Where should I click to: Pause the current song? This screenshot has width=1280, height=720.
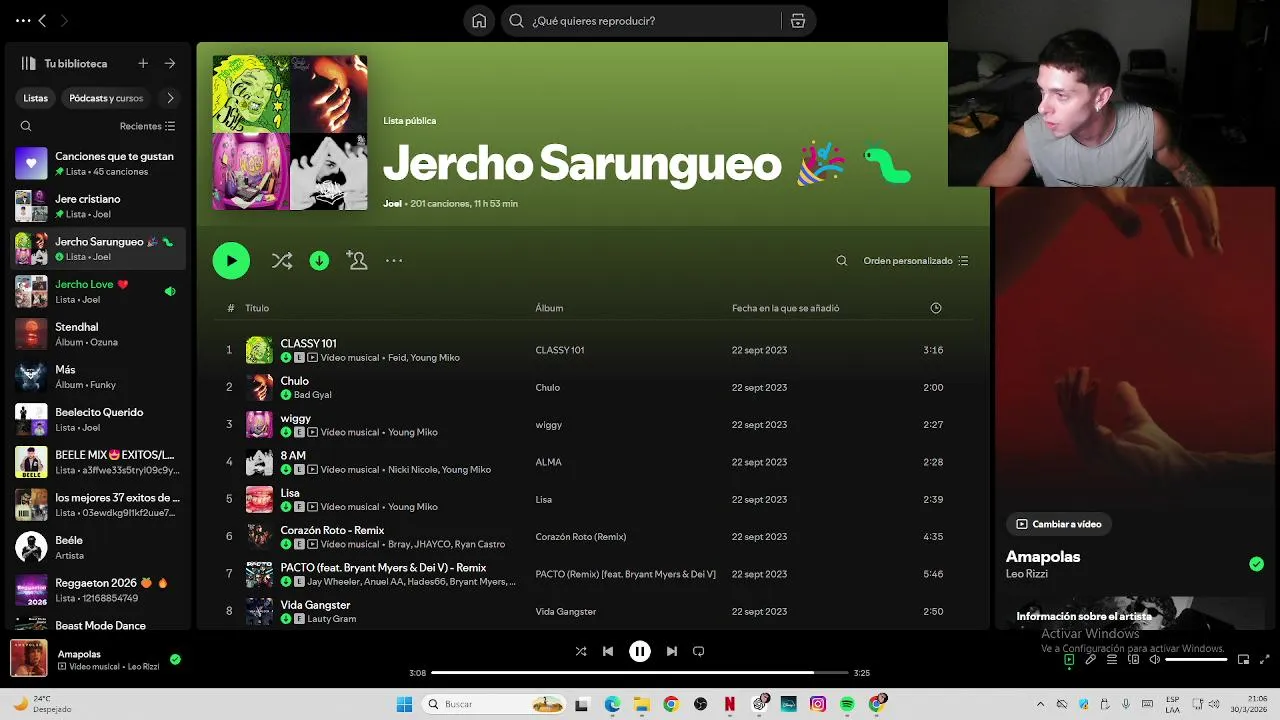tap(640, 651)
